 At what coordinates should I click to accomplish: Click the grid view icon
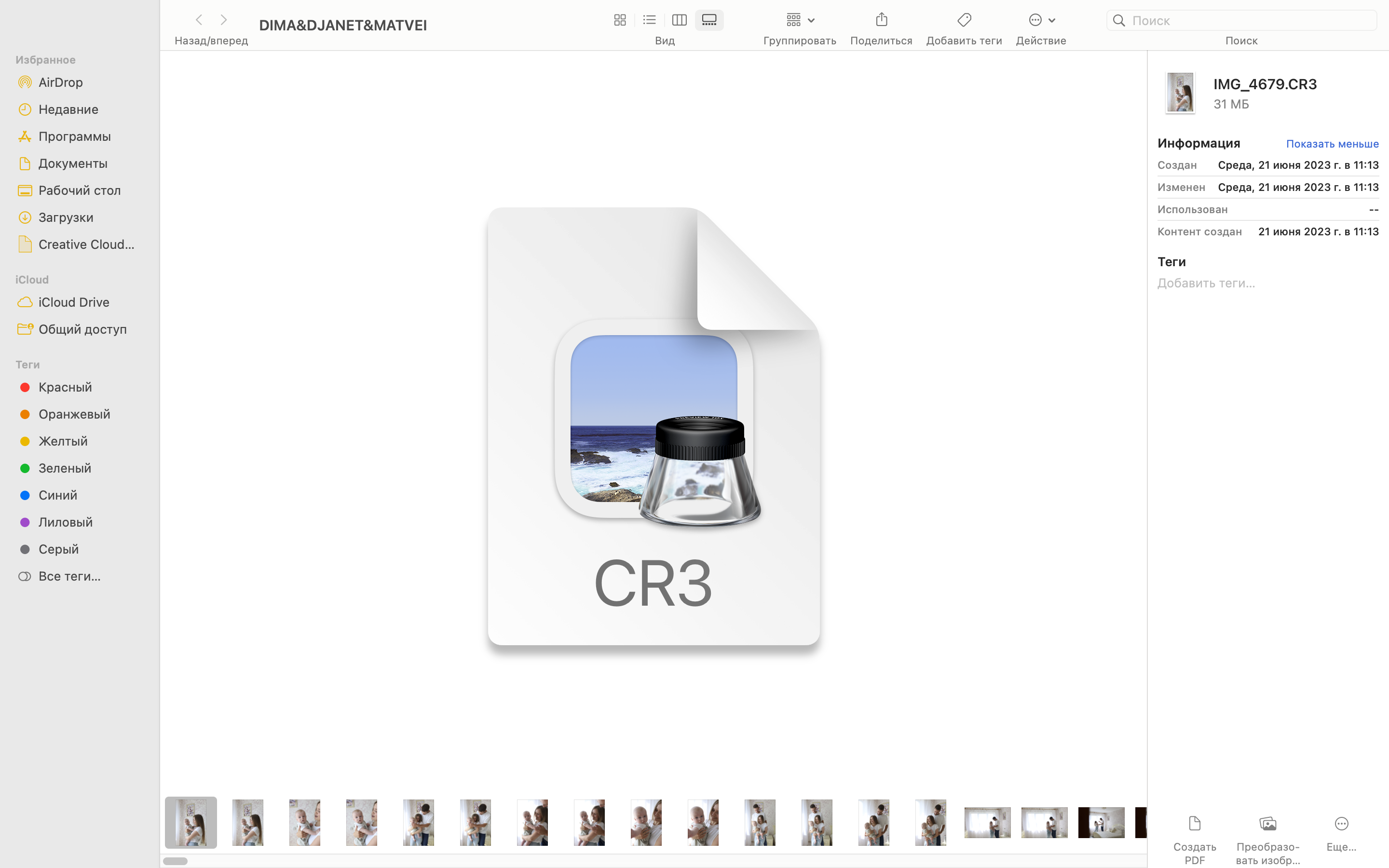click(619, 19)
